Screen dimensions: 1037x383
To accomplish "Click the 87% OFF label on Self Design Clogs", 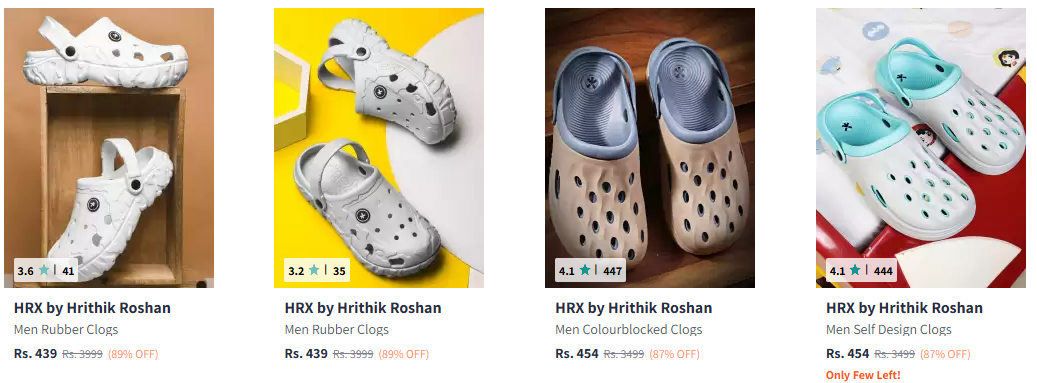I will tap(945, 354).
